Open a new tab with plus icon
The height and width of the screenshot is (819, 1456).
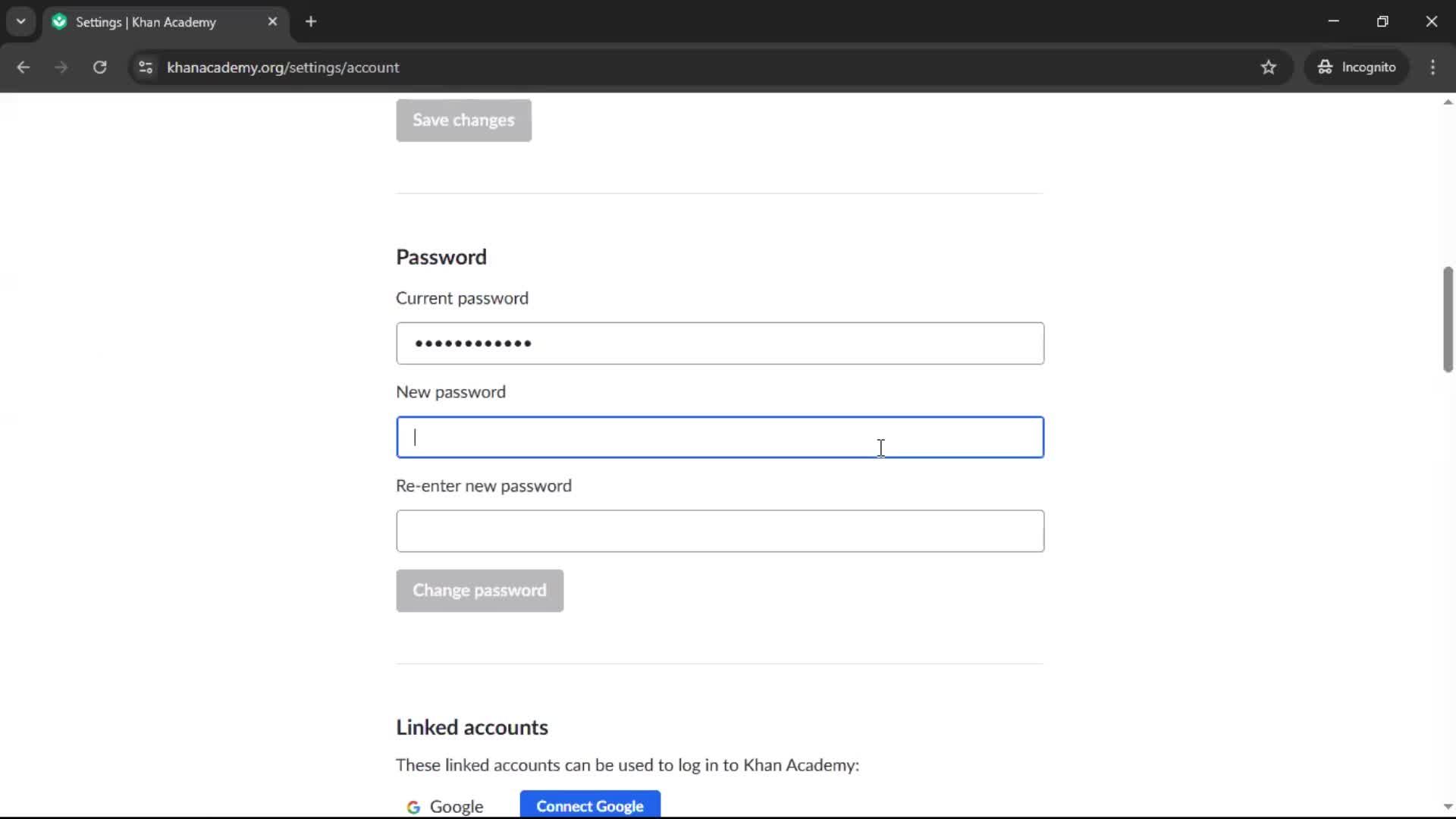point(311,21)
